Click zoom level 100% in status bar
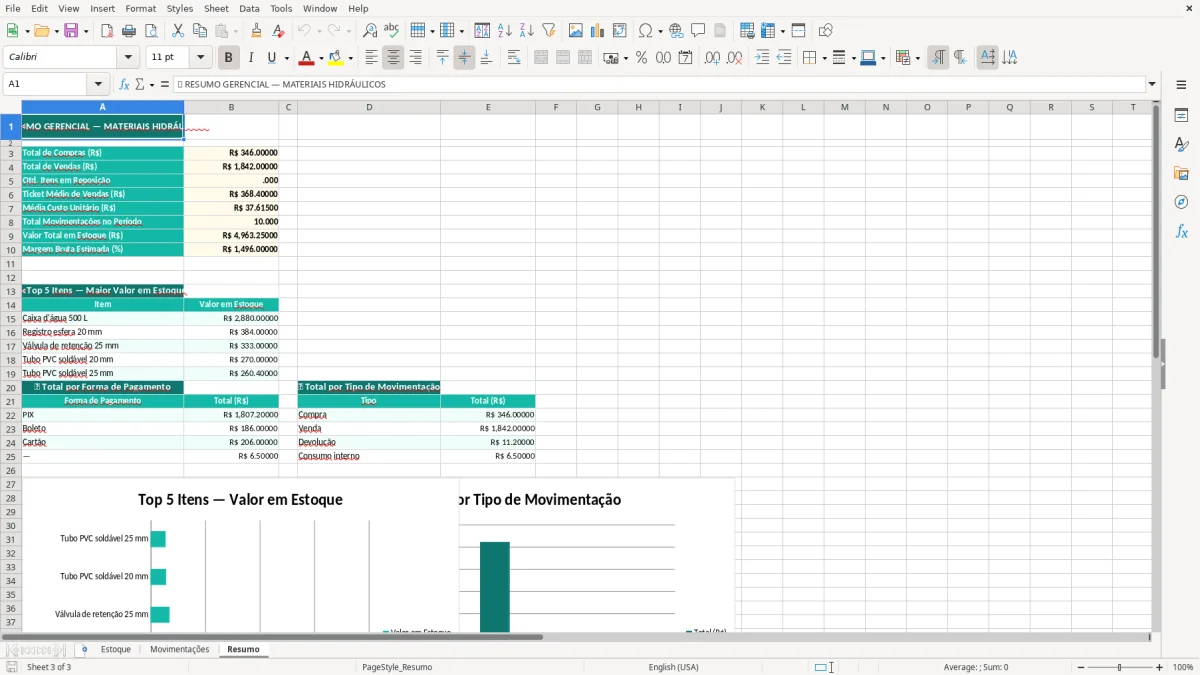 point(1183,667)
